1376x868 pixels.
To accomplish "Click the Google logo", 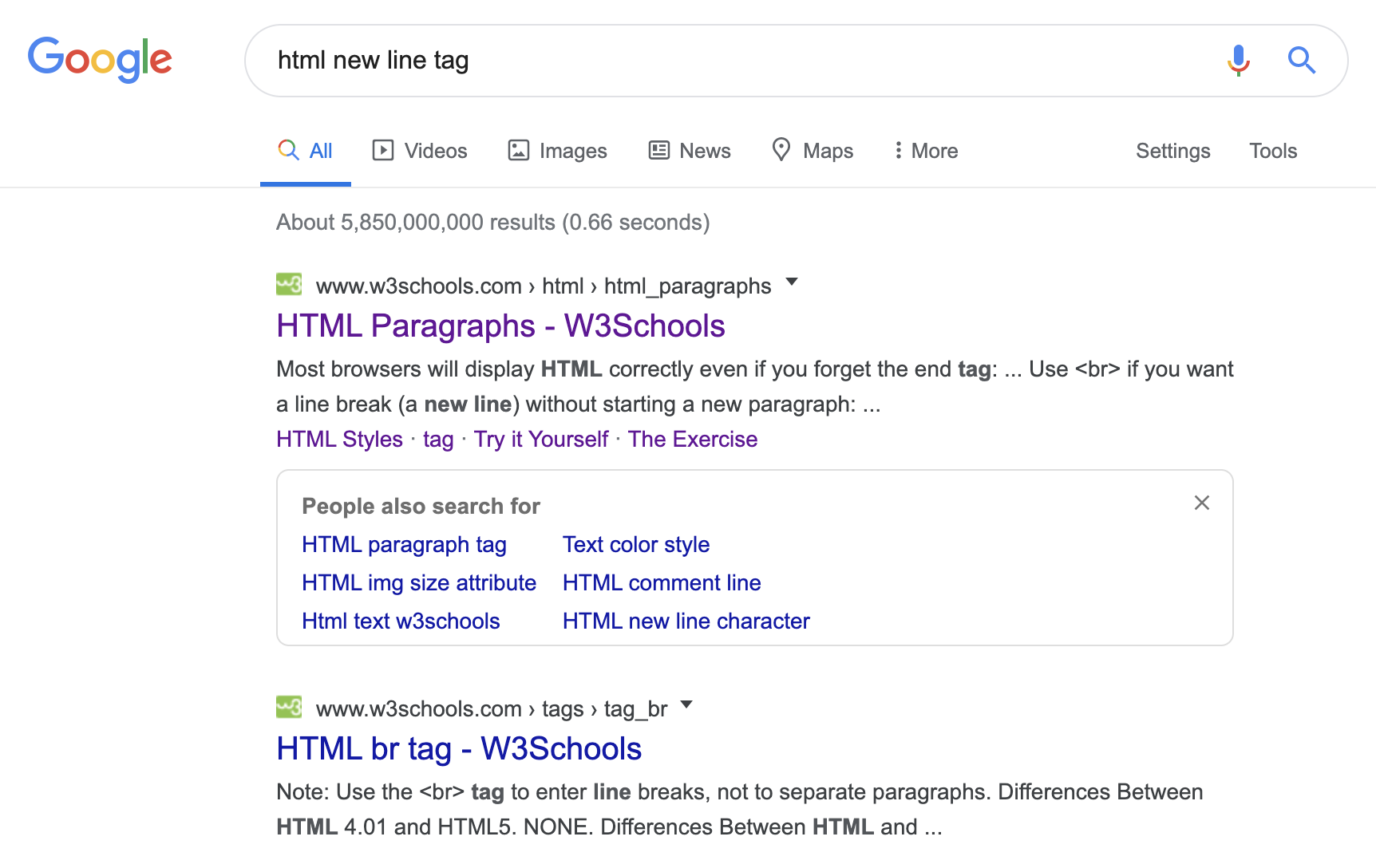I will [x=100, y=59].
